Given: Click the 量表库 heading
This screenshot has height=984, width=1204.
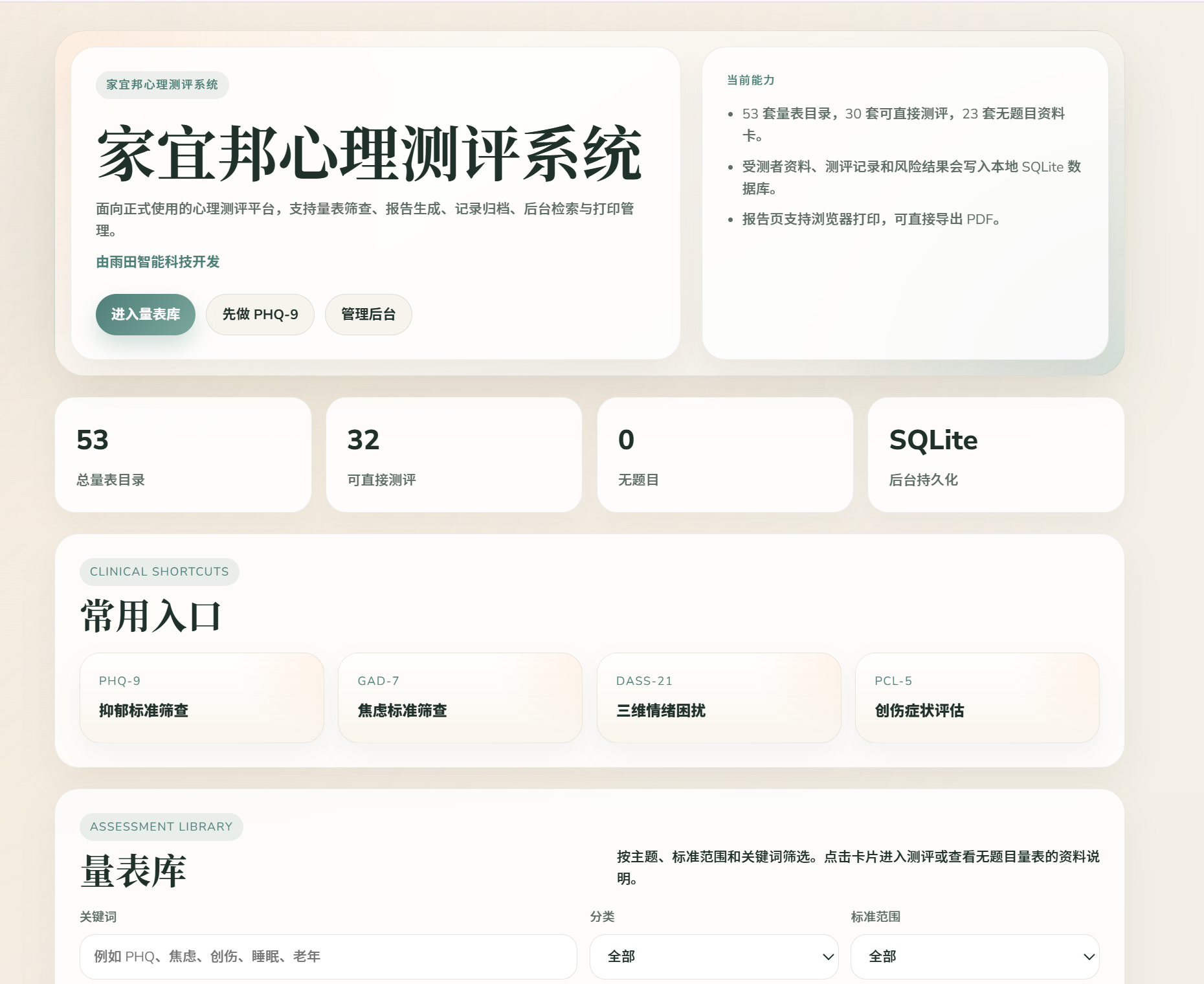Looking at the screenshot, I should [133, 871].
